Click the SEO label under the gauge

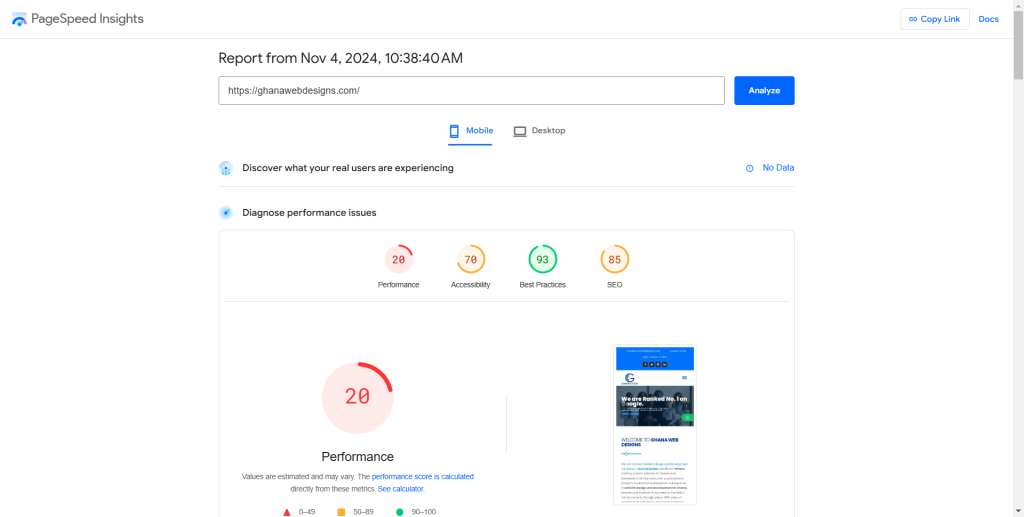(615, 285)
